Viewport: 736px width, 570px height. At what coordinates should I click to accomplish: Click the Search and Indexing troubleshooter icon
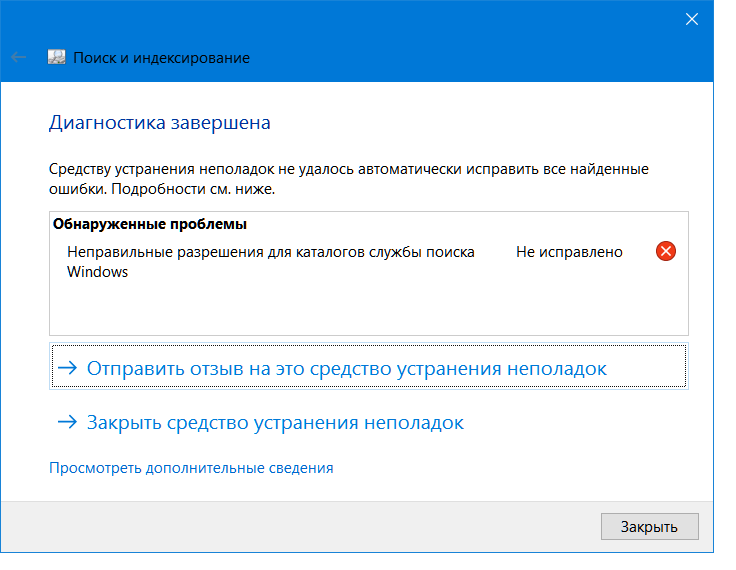(x=56, y=57)
